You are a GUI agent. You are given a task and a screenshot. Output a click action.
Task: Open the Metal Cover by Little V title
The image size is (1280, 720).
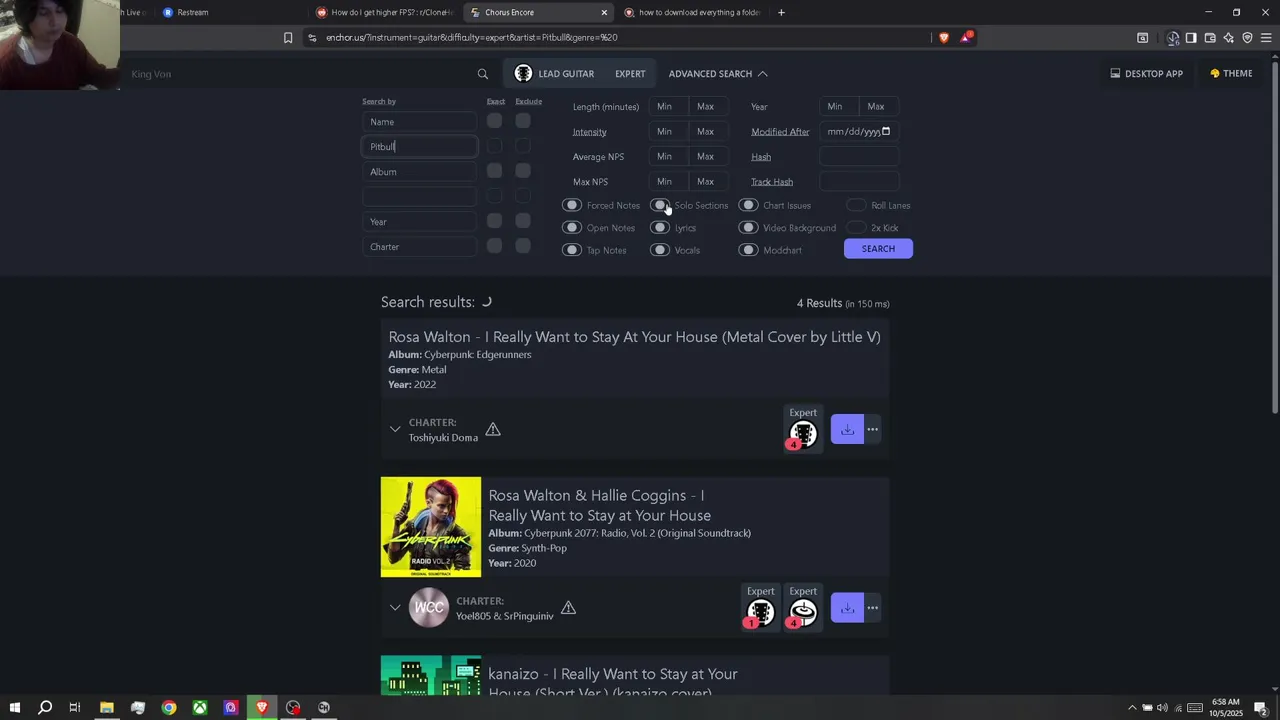click(x=634, y=337)
